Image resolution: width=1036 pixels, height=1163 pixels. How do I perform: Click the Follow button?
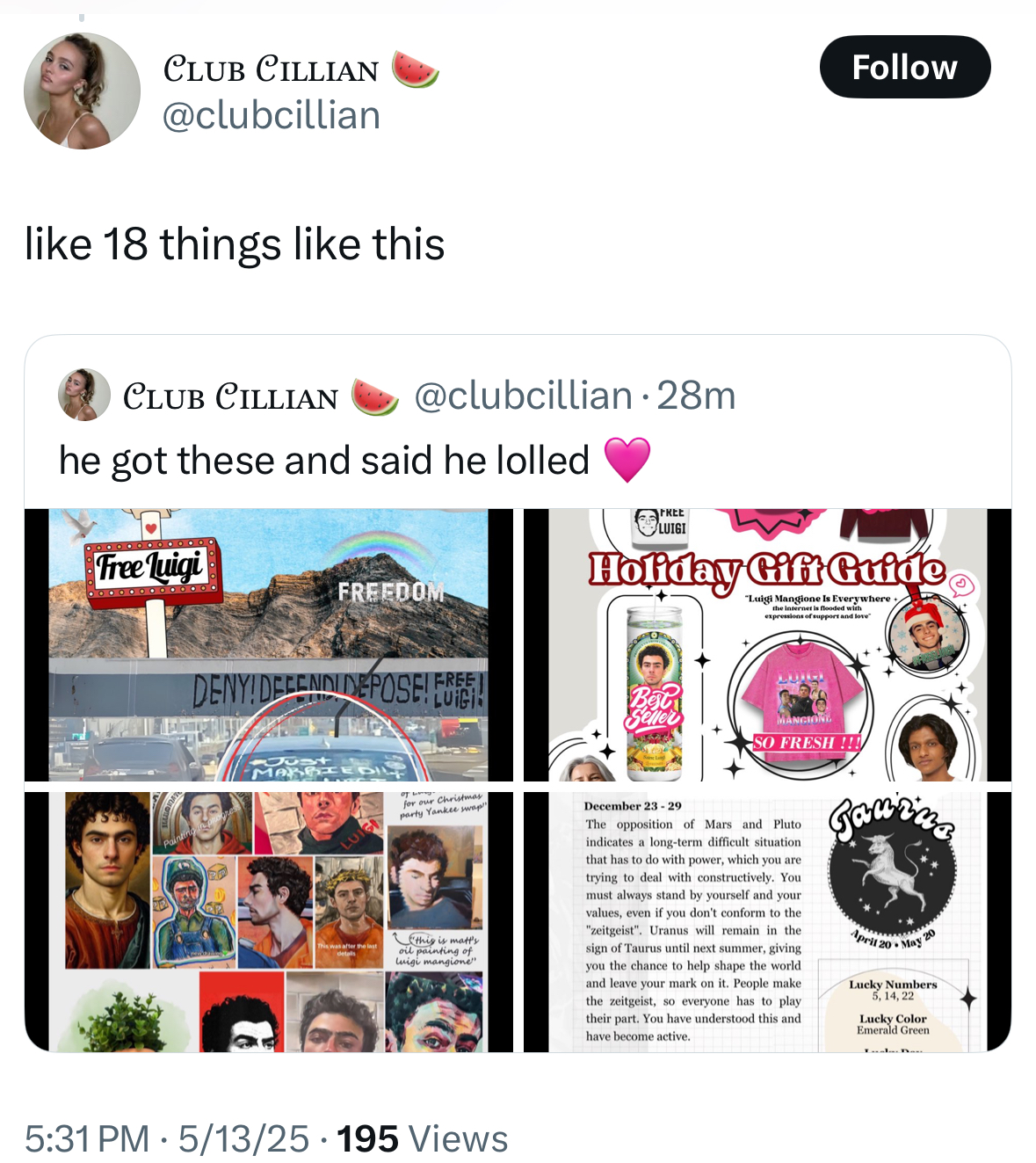point(905,67)
